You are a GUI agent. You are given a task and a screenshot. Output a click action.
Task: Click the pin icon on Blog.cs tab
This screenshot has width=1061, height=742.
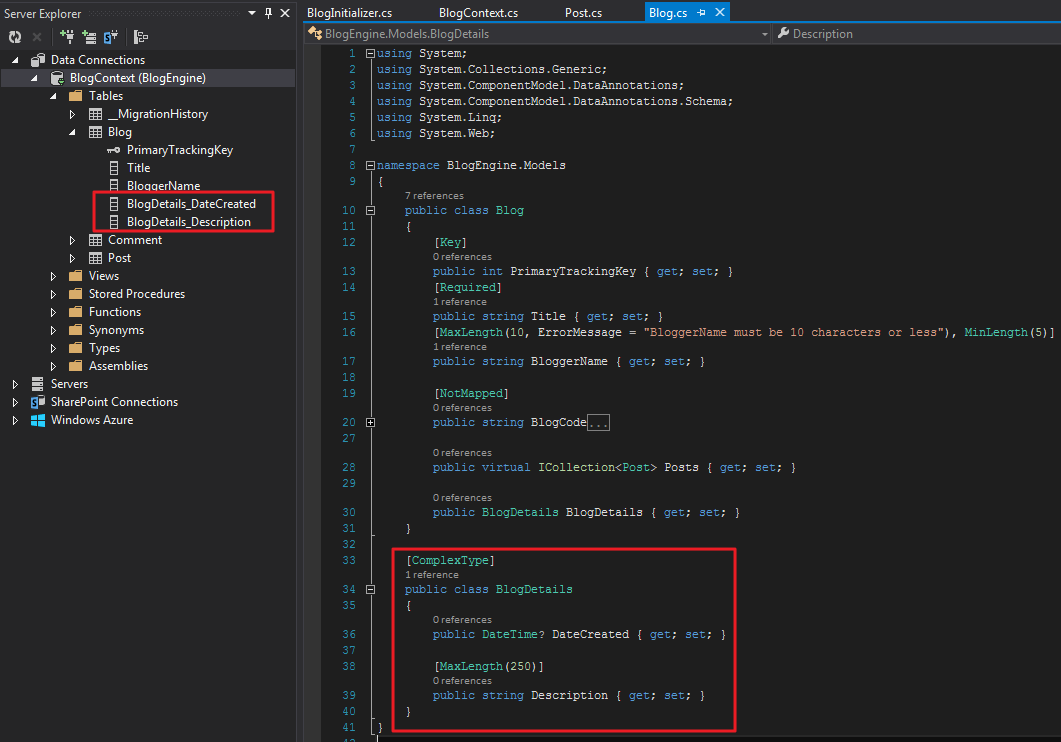coord(702,12)
